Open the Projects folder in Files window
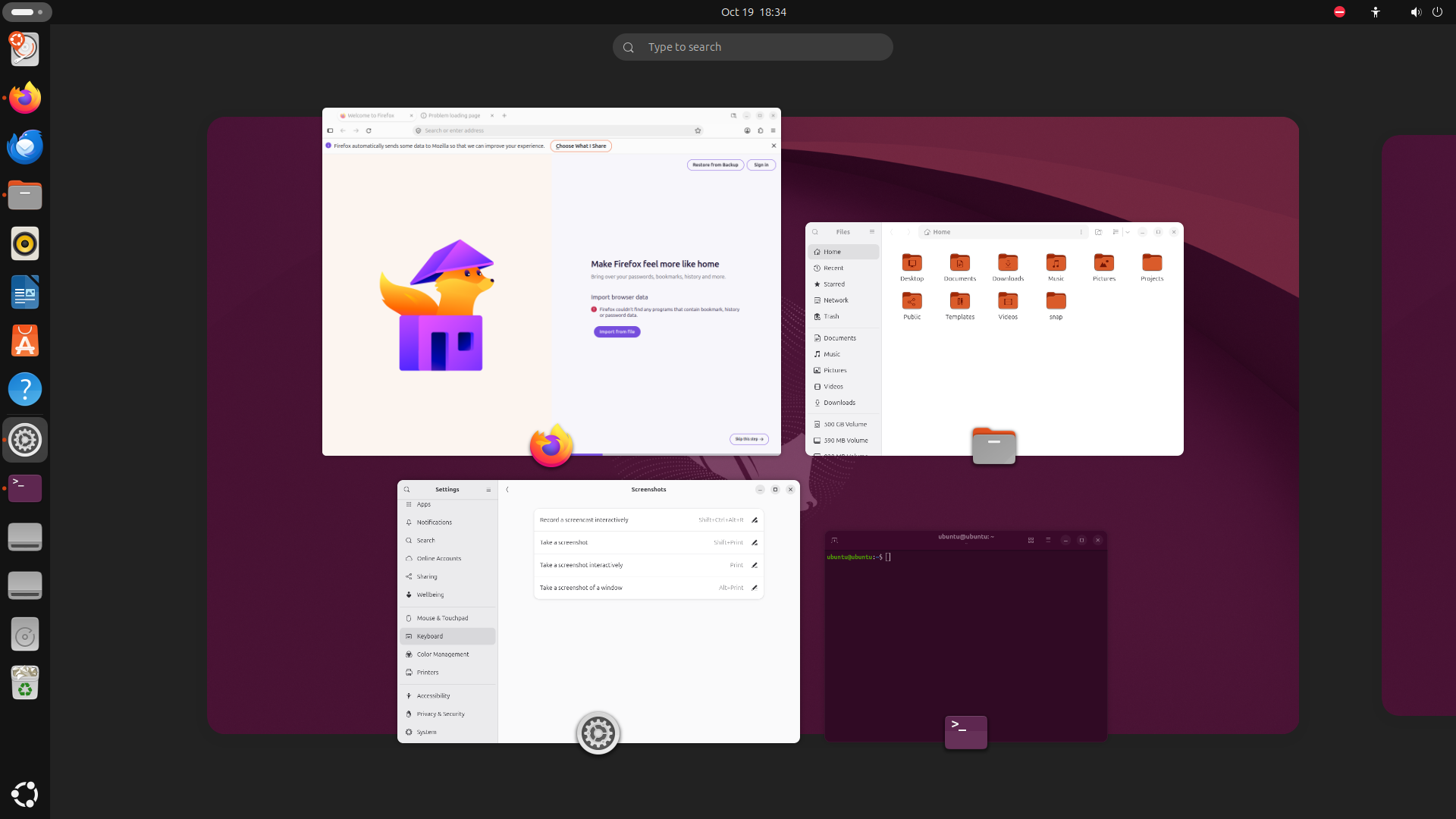Viewport: 1456px width, 819px height. 1152,268
